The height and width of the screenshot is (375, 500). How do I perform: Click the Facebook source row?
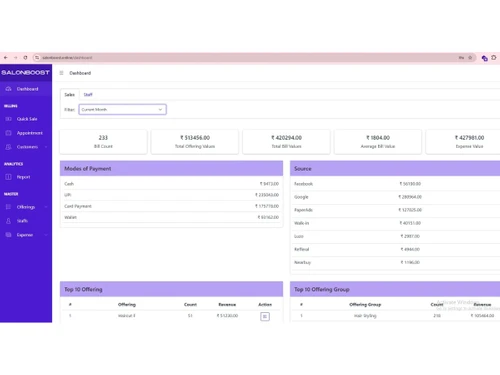coord(395,184)
